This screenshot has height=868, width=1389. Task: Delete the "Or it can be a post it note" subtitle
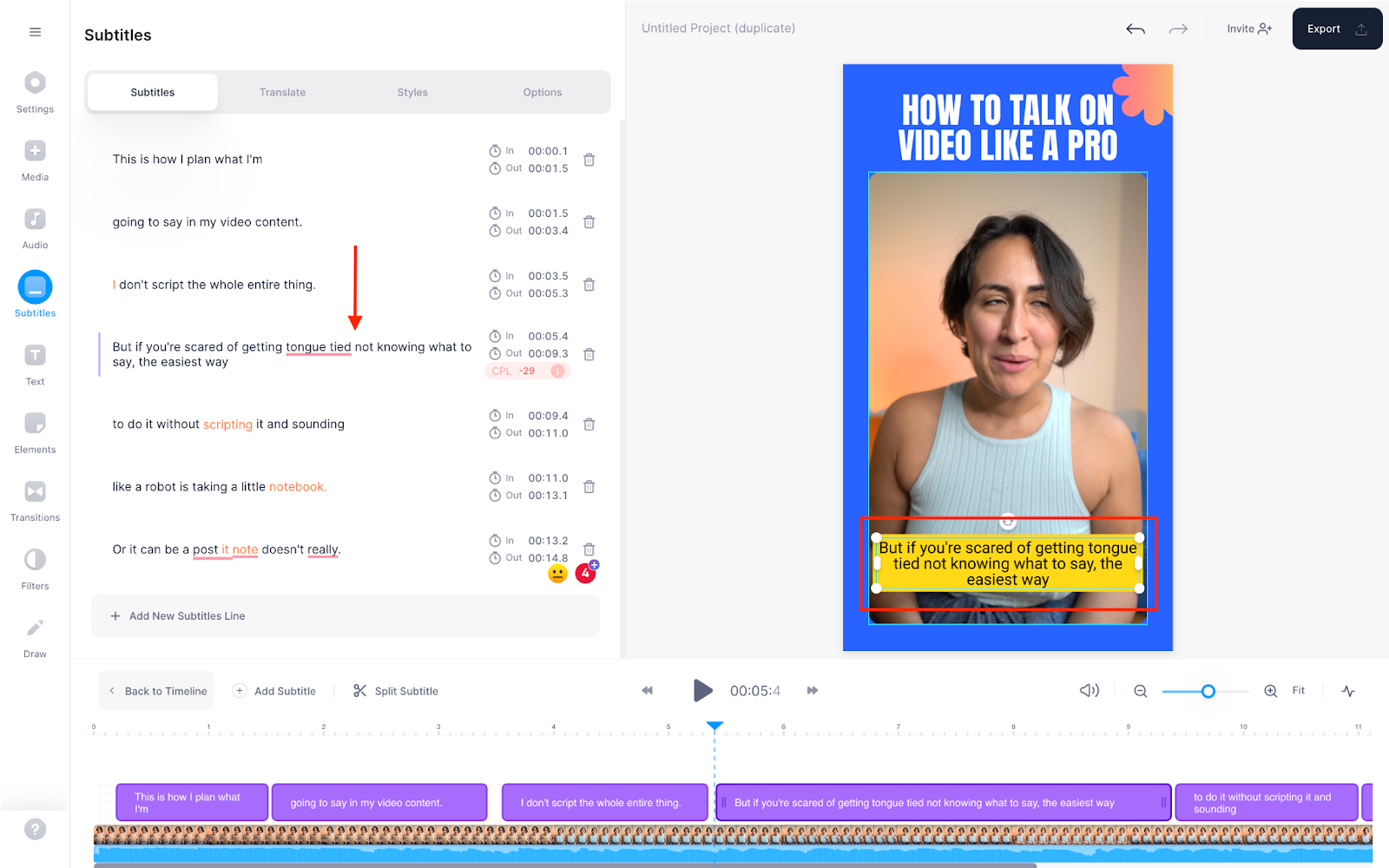pyautogui.click(x=589, y=549)
